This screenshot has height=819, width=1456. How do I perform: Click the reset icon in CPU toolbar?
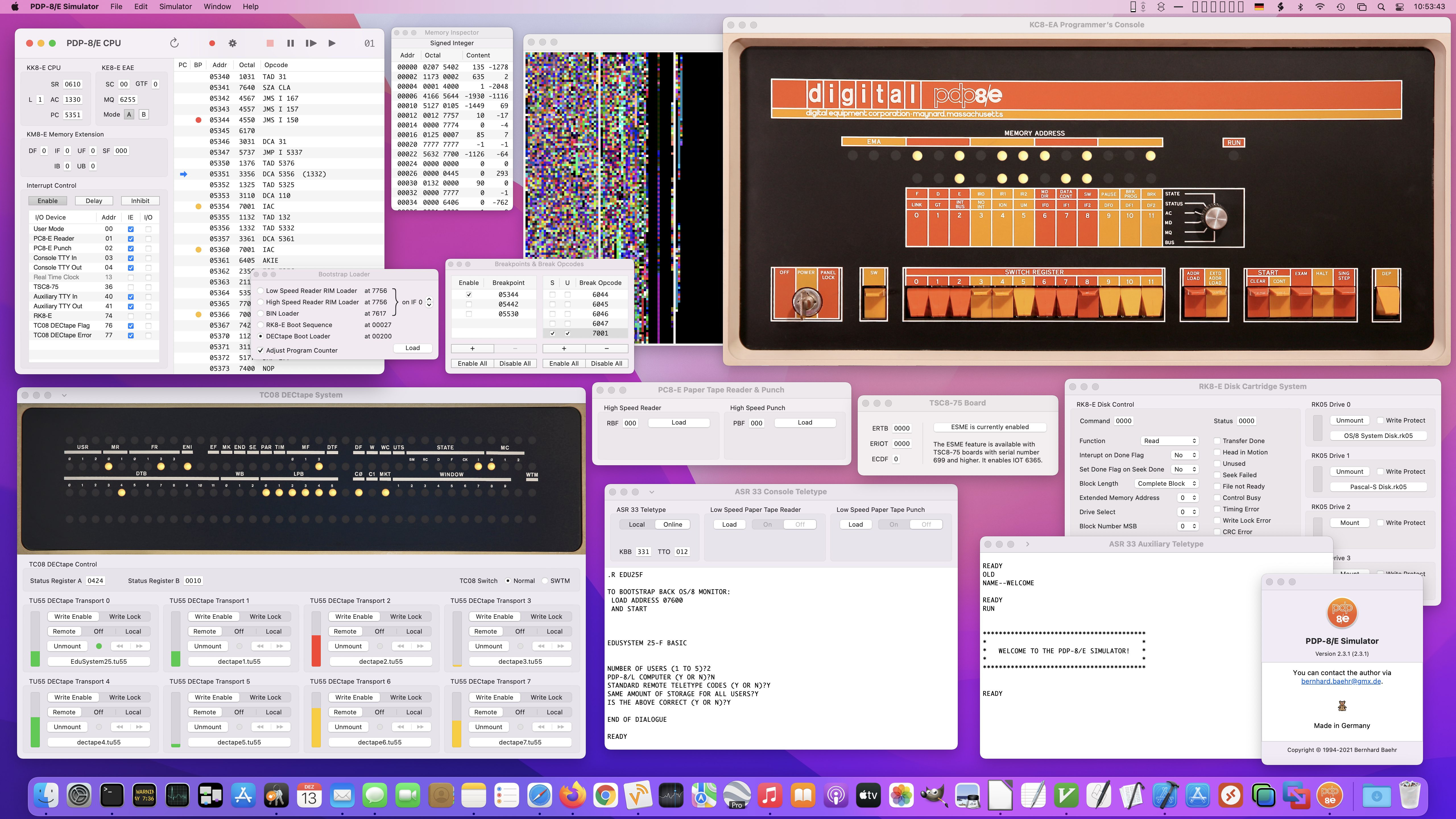(x=174, y=43)
